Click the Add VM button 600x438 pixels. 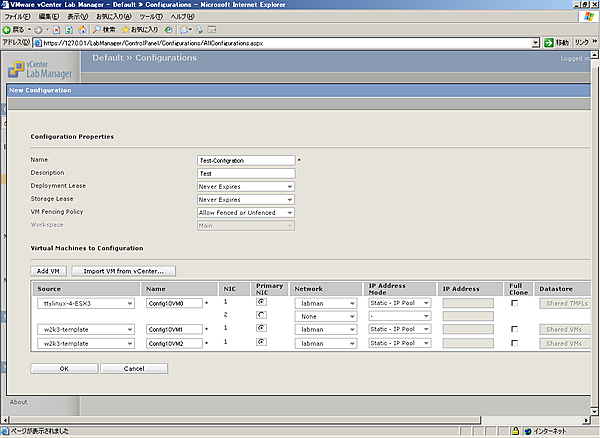click(x=47, y=271)
